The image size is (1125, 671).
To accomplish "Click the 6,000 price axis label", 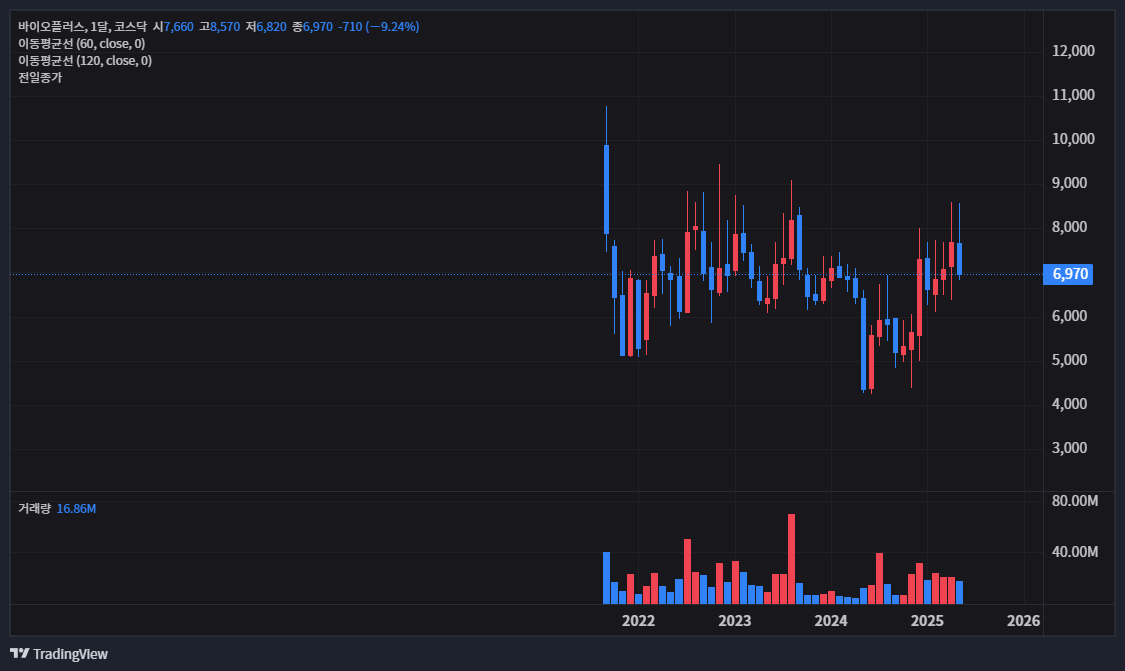I will pyautogui.click(x=1069, y=316).
